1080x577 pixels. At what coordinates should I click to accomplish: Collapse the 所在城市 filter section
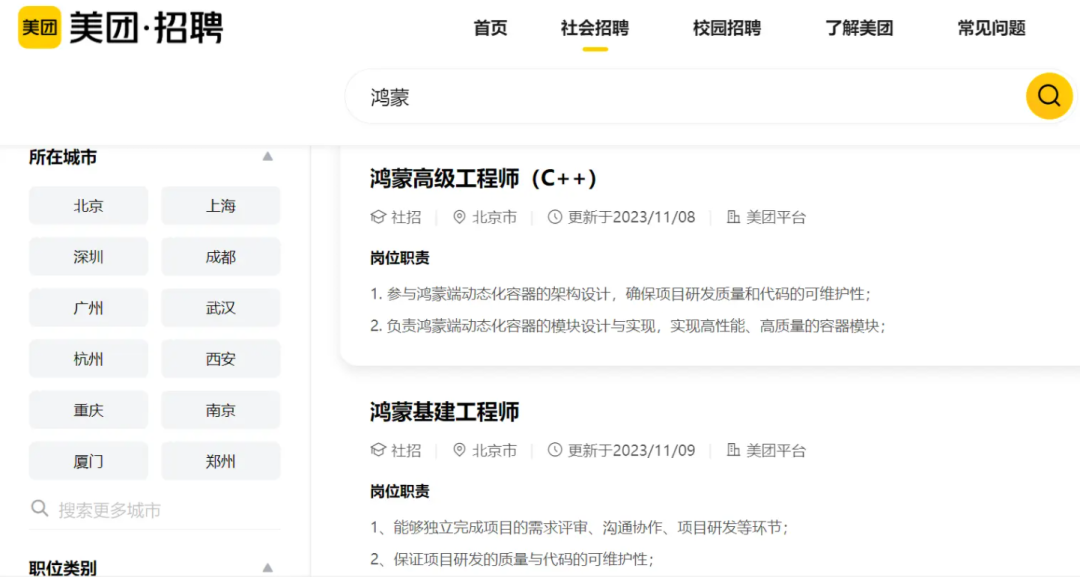267,157
